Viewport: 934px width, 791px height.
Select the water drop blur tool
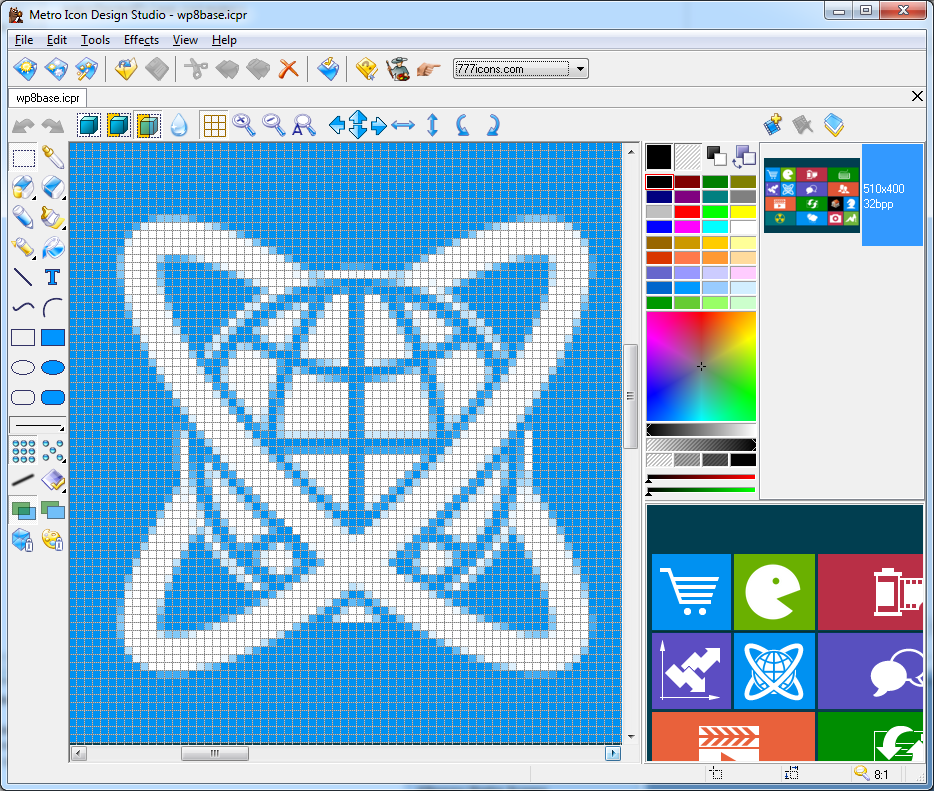(179, 126)
